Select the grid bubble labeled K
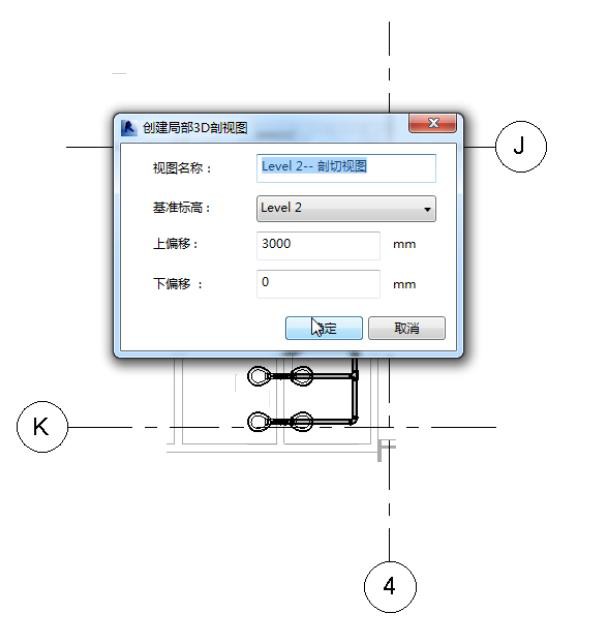This screenshot has width=589, height=633. (x=42, y=427)
